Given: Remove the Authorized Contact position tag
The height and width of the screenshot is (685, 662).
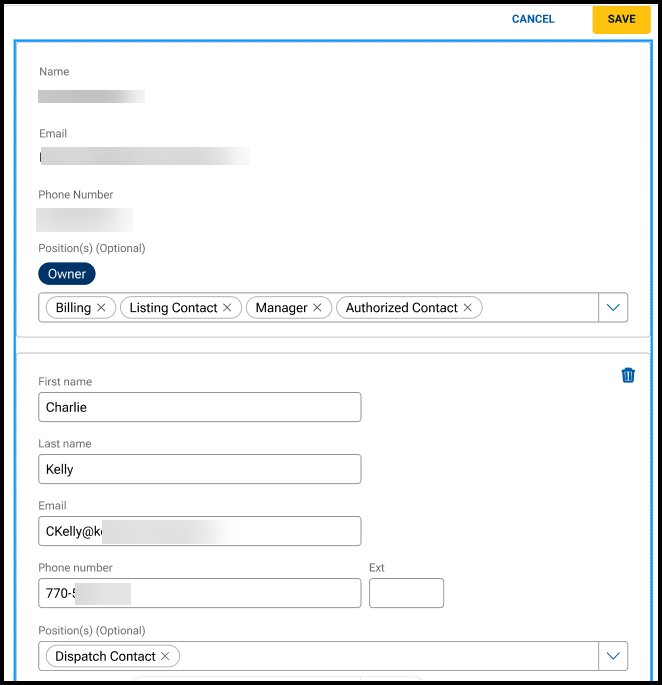Looking at the screenshot, I should (467, 308).
